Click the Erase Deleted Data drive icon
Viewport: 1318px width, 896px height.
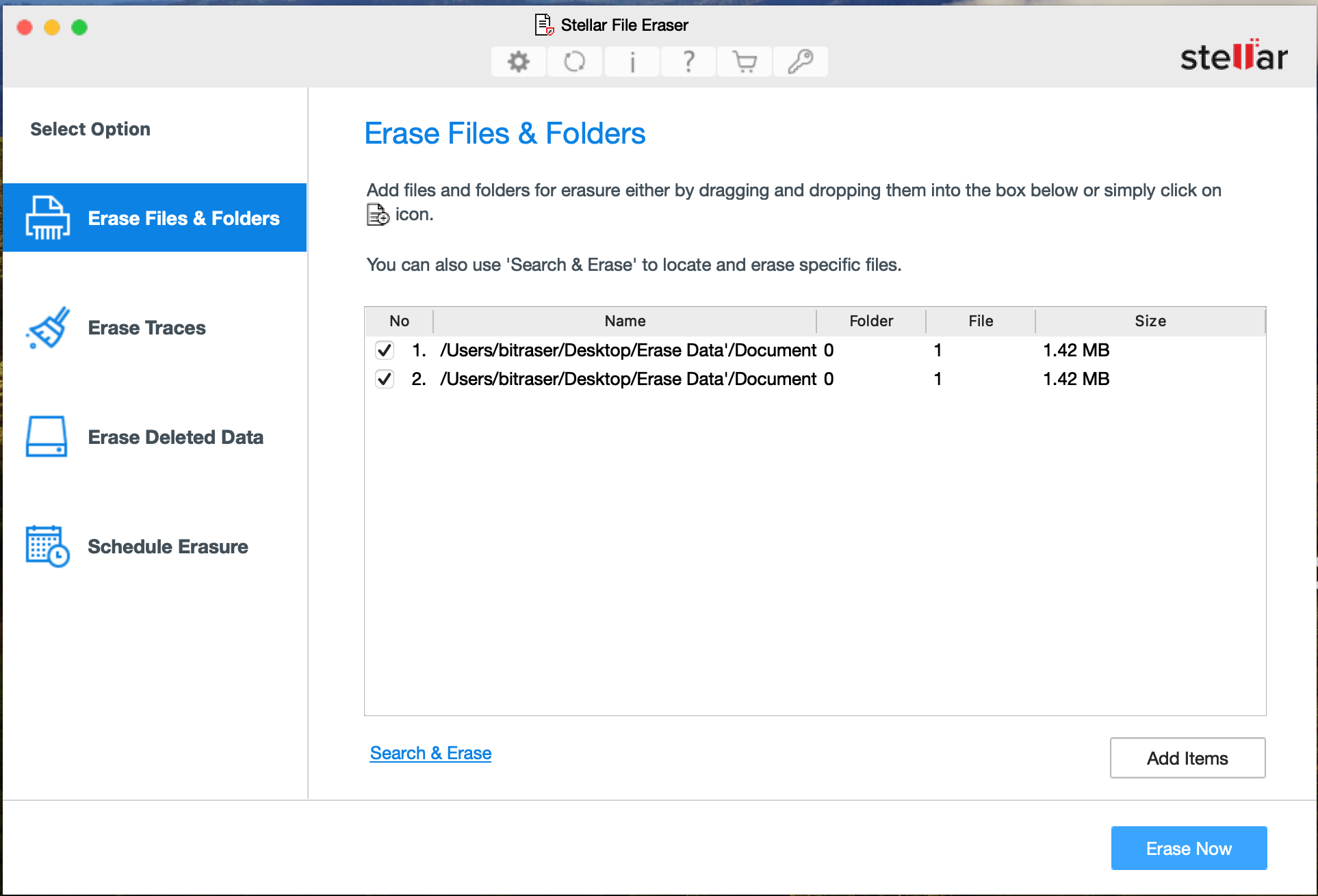coord(47,436)
